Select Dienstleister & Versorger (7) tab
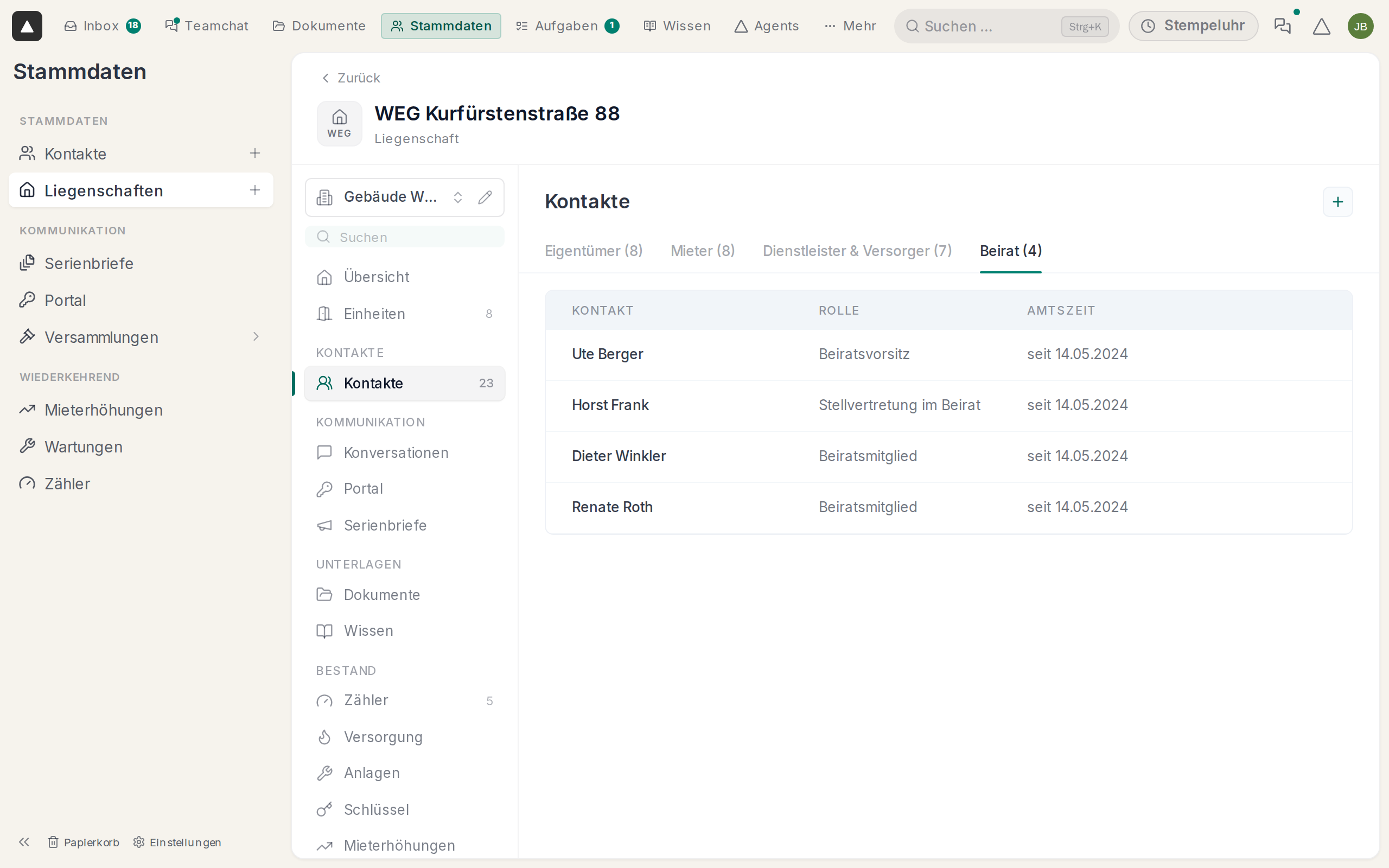The height and width of the screenshot is (868, 1389). coord(857,251)
